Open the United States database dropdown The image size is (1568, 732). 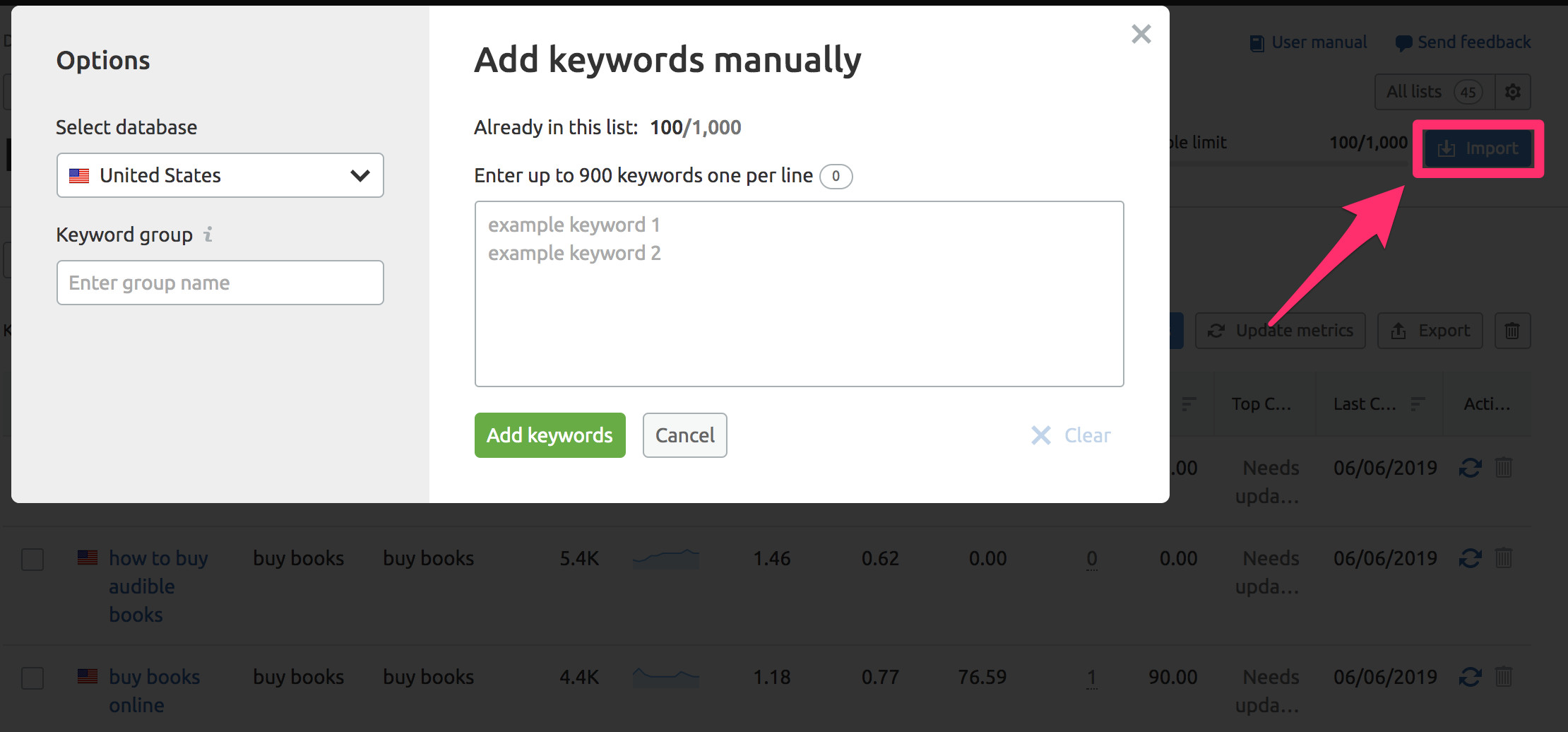point(220,175)
